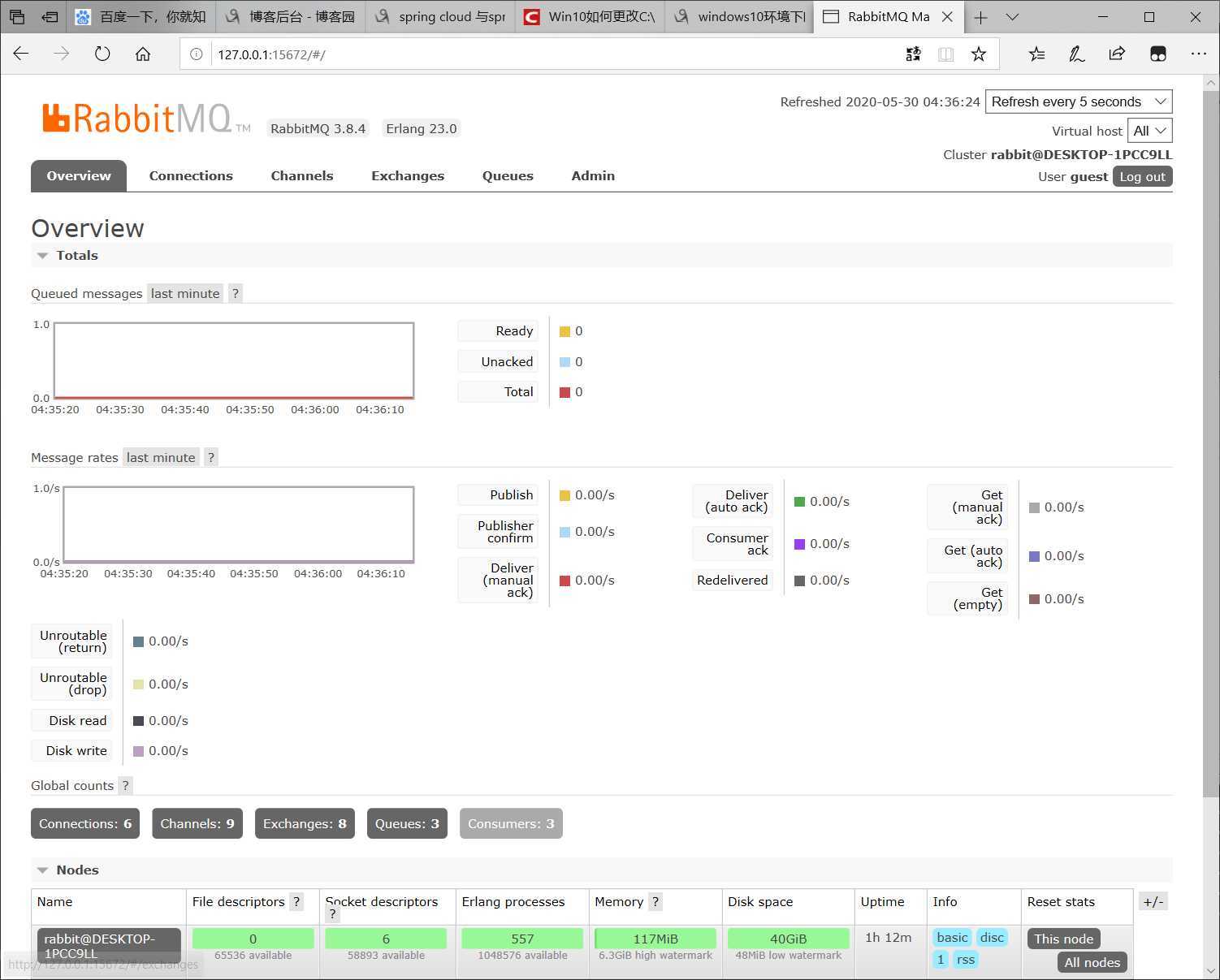Open the Refresh every 5 seconds dropdown

pyautogui.click(x=1079, y=101)
